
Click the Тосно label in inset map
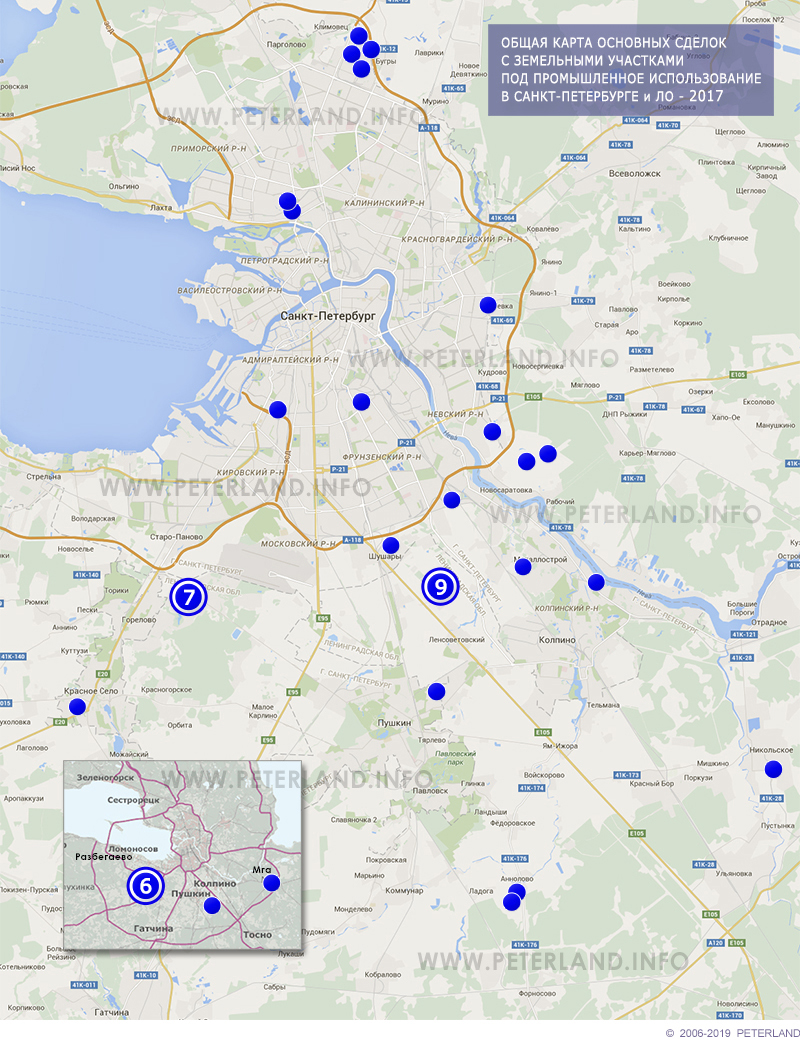point(257,935)
